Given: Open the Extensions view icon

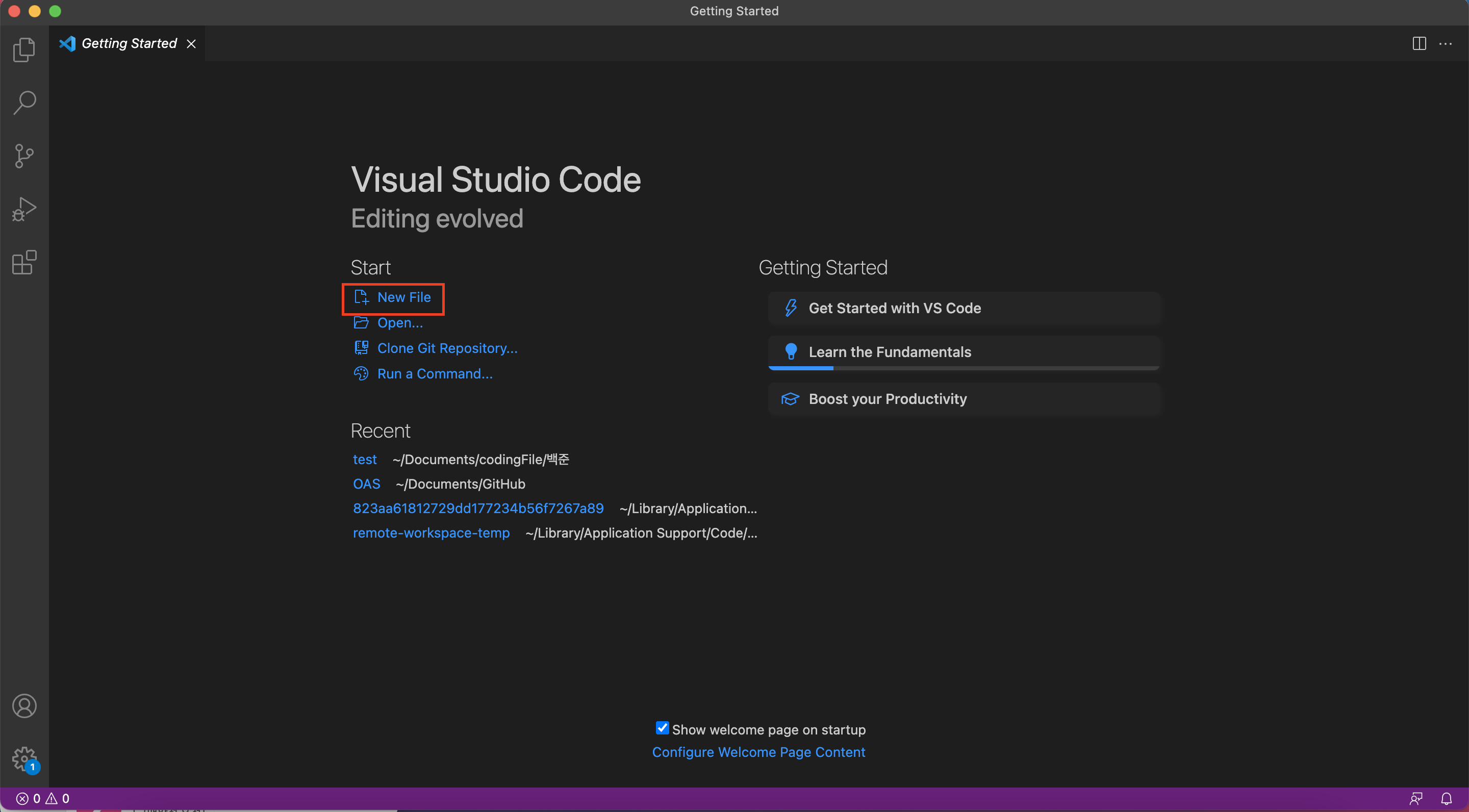Looking at the screenshot, I should click(x=24, y=262).
